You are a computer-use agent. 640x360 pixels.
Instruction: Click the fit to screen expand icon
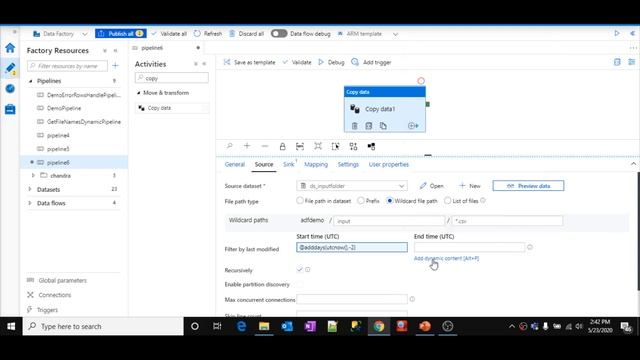[318, 146]
